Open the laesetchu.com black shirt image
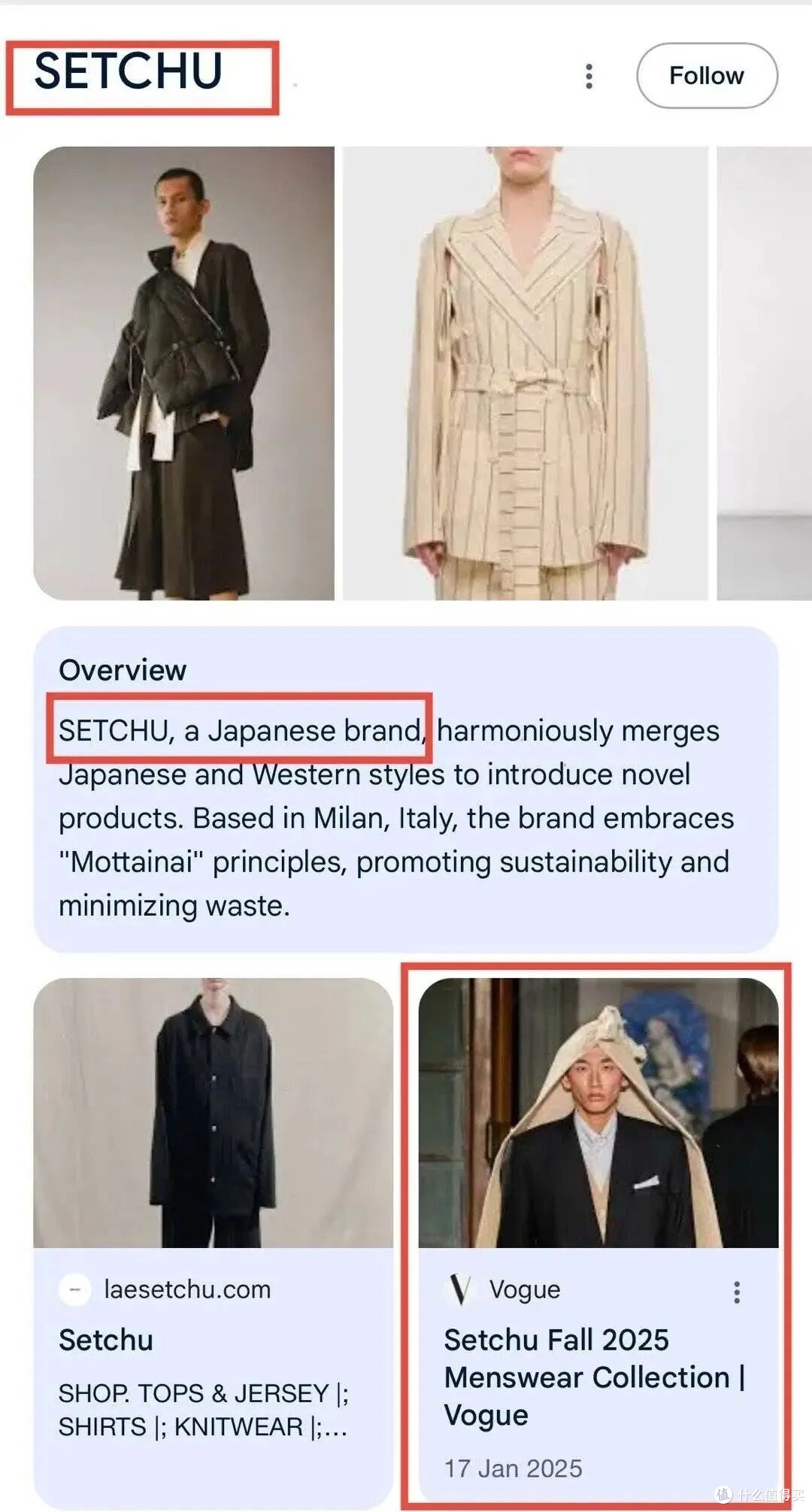 pyautogui.click(x=214, y=1113)
